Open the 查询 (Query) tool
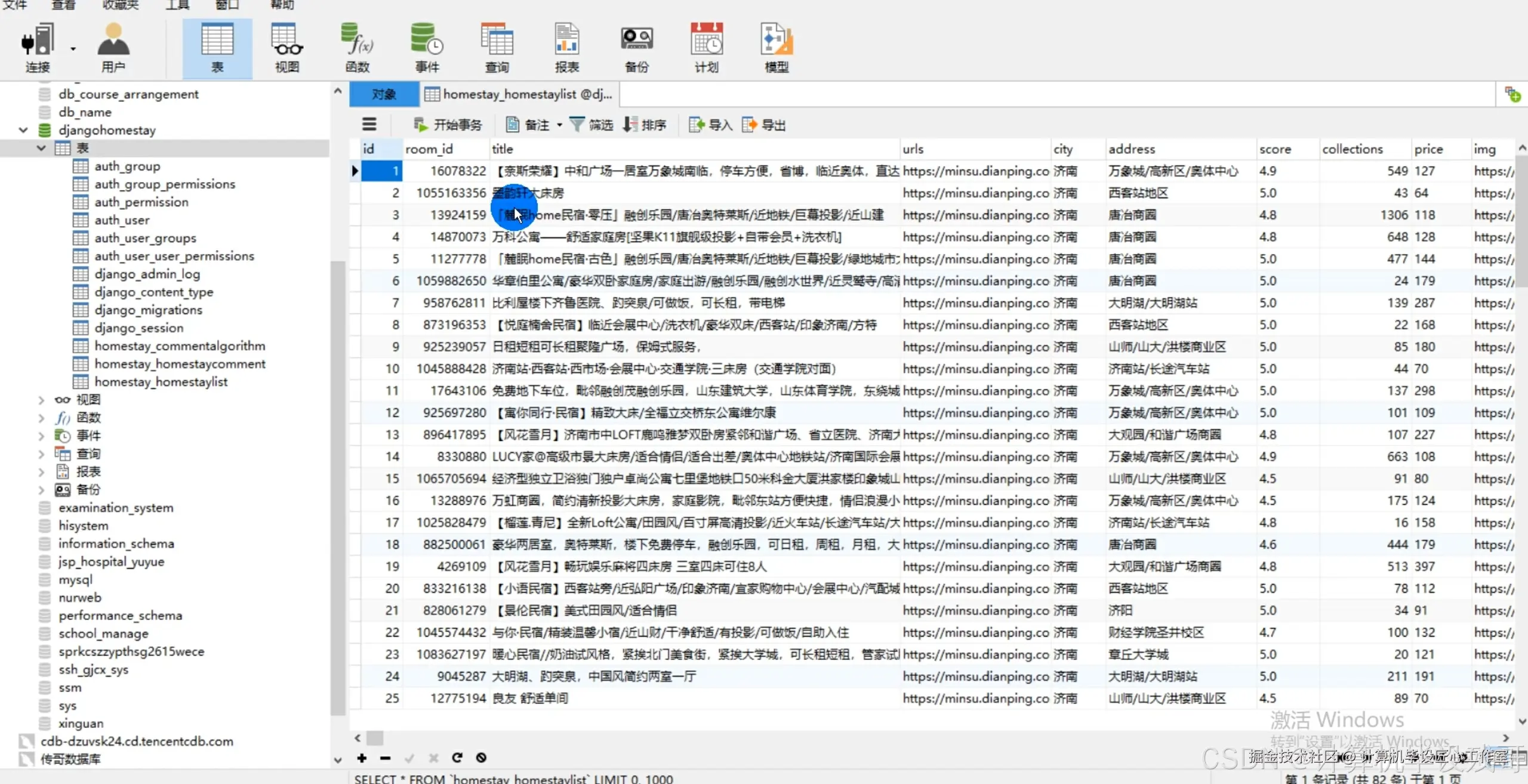The width and height of the screenshot is (1528, 784). (x=497, y=48)
